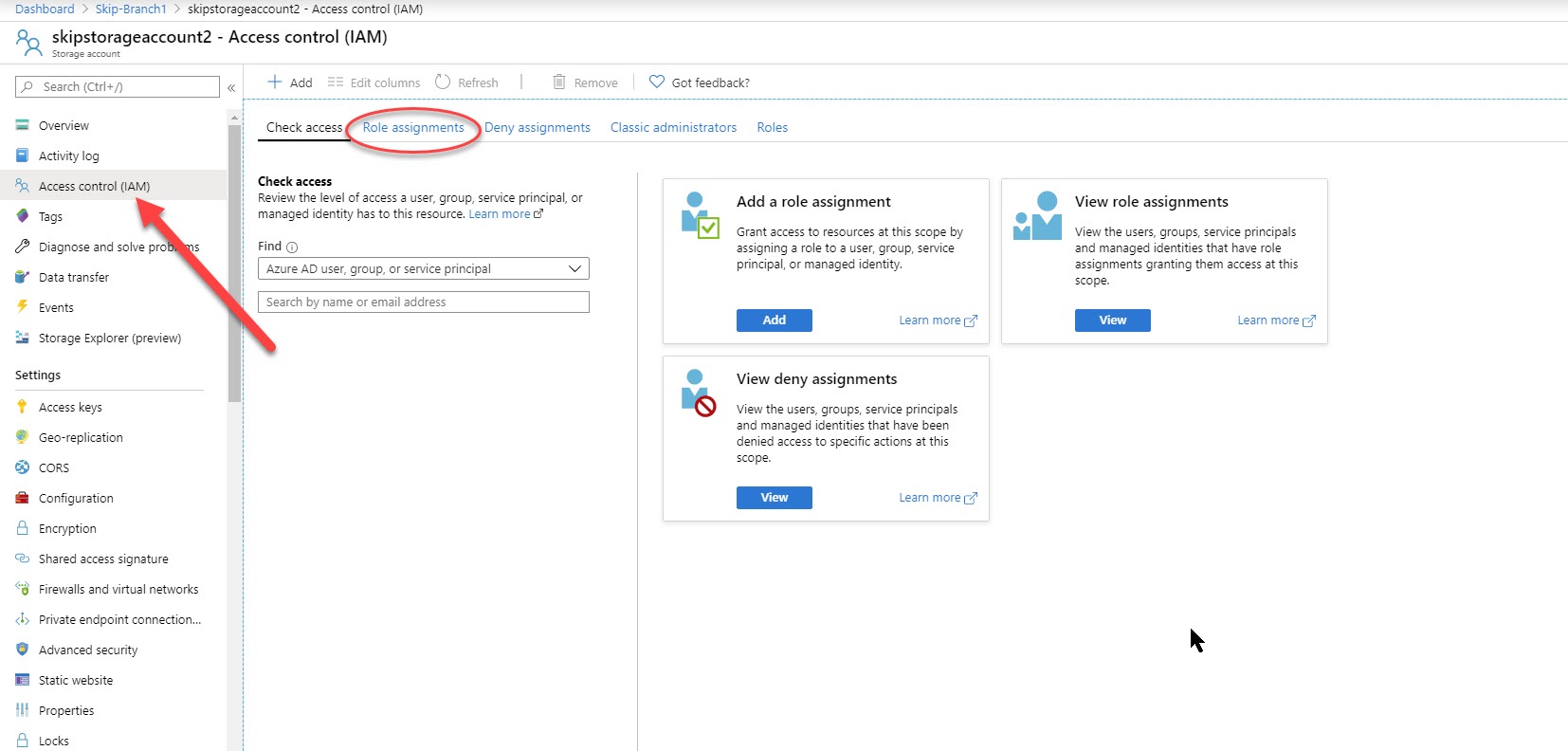
Task: Go to Dashboard breadcrumb
Action: pyautogui.click(x=45, y=9)
